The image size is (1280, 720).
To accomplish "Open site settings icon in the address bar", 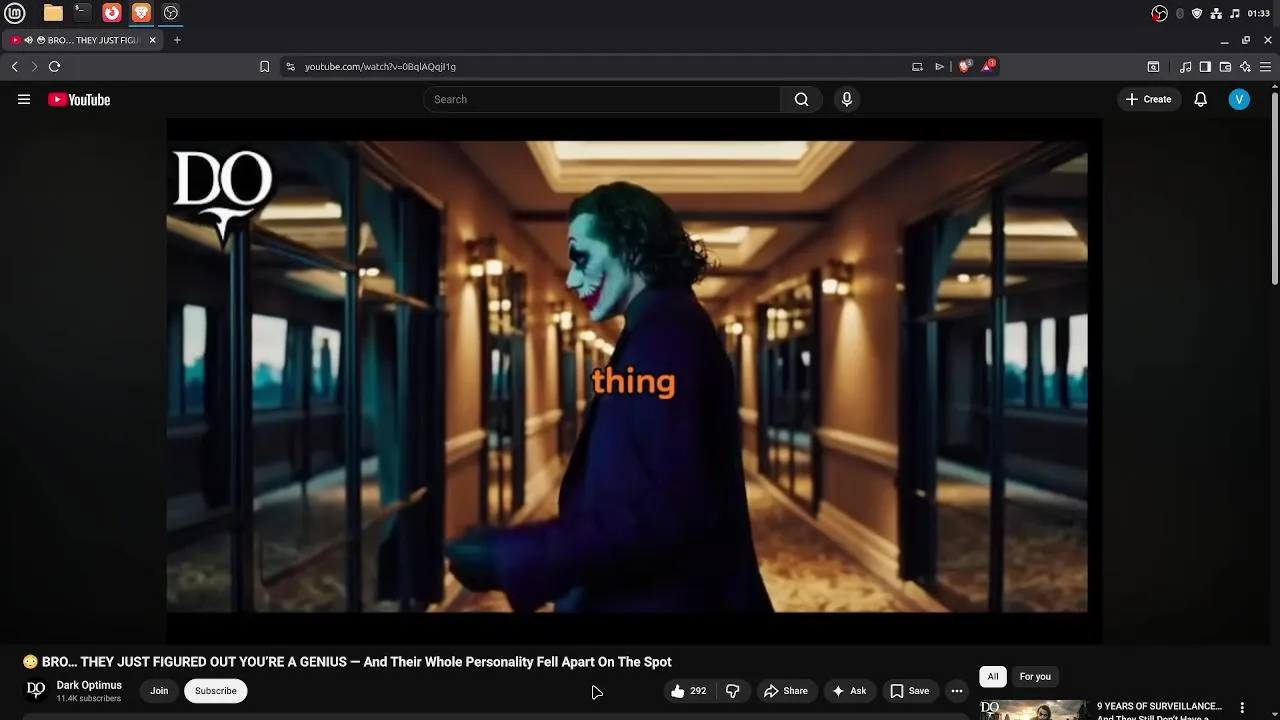I will pos(290,67).
